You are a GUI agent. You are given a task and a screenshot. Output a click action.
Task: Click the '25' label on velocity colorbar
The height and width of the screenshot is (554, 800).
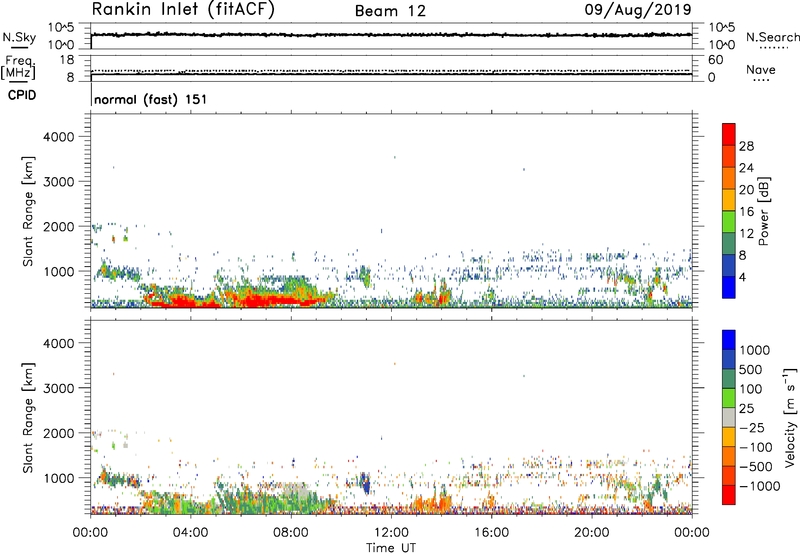(747, 409)
